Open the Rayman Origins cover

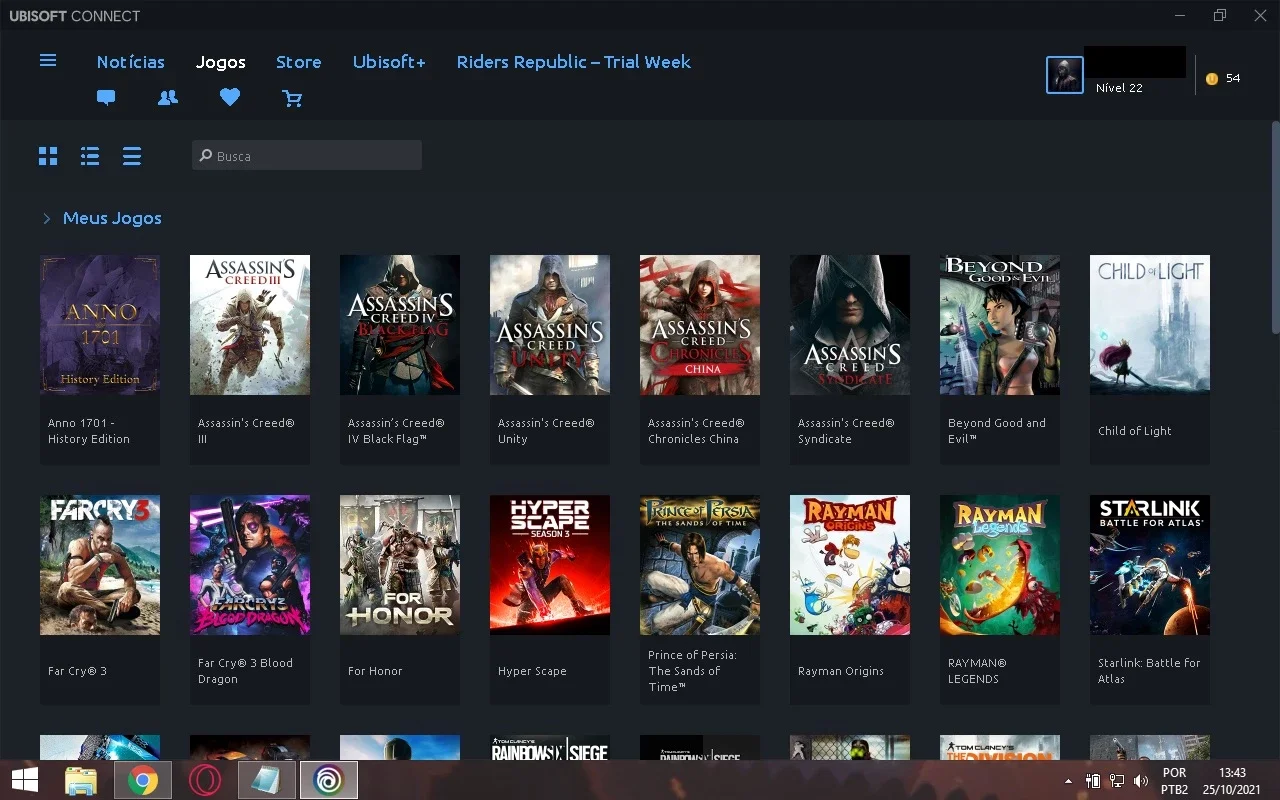pyautogui.click(x=850, y=565)
